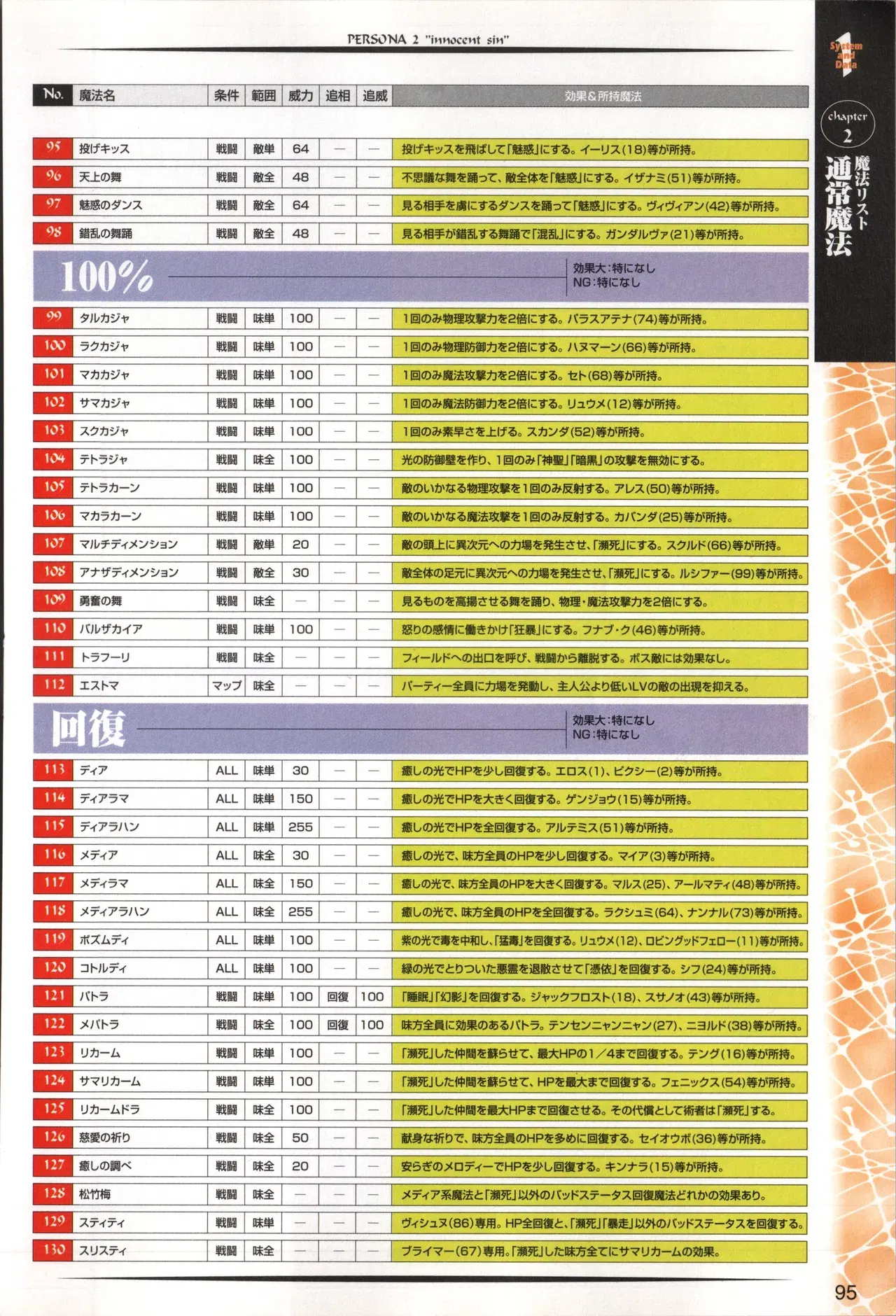Click the spell name トラフーリ

(x=104, y=658)
